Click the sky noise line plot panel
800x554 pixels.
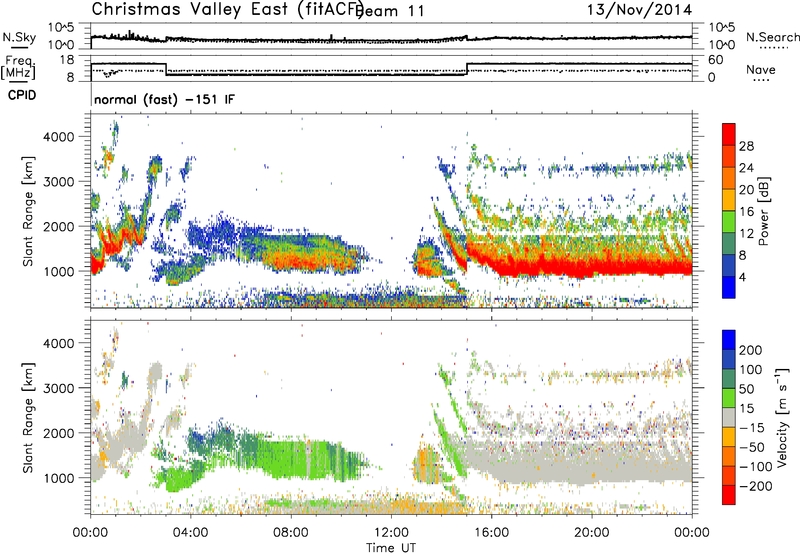coord(391,36)
